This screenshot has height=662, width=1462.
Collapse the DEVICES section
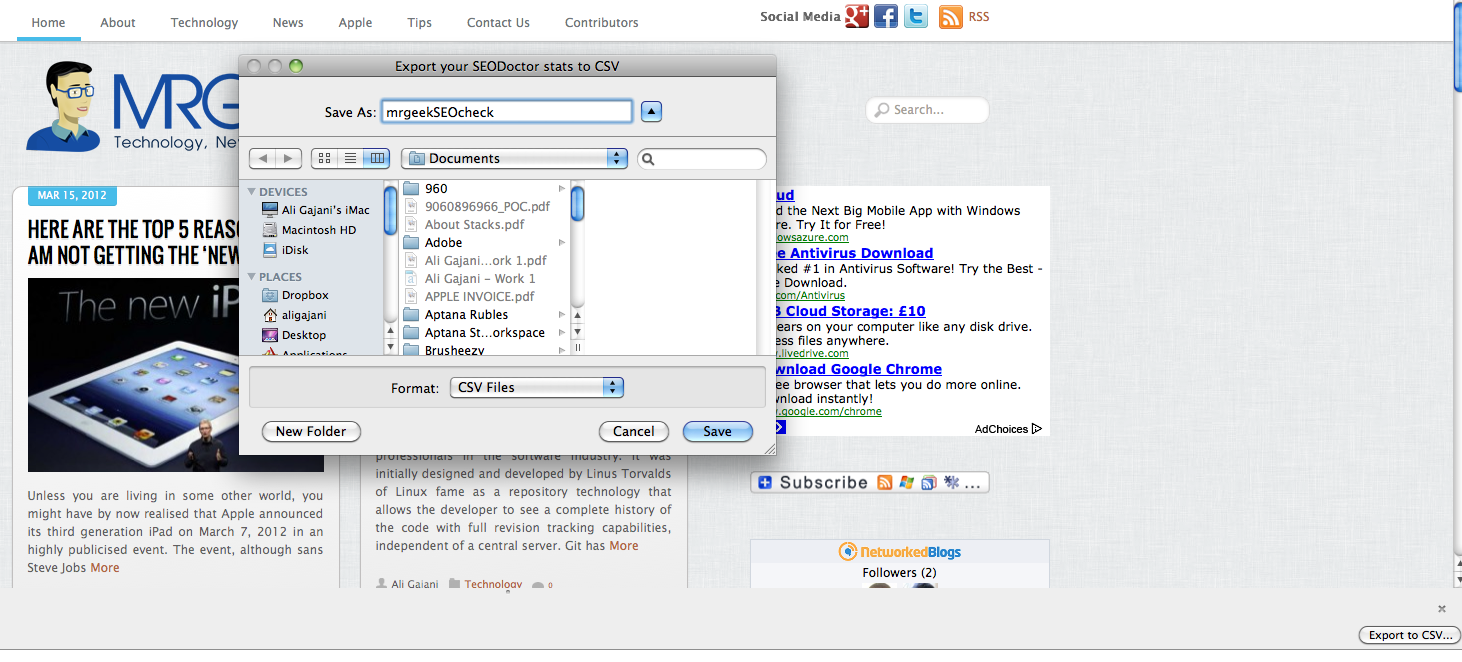coord(252,192)
